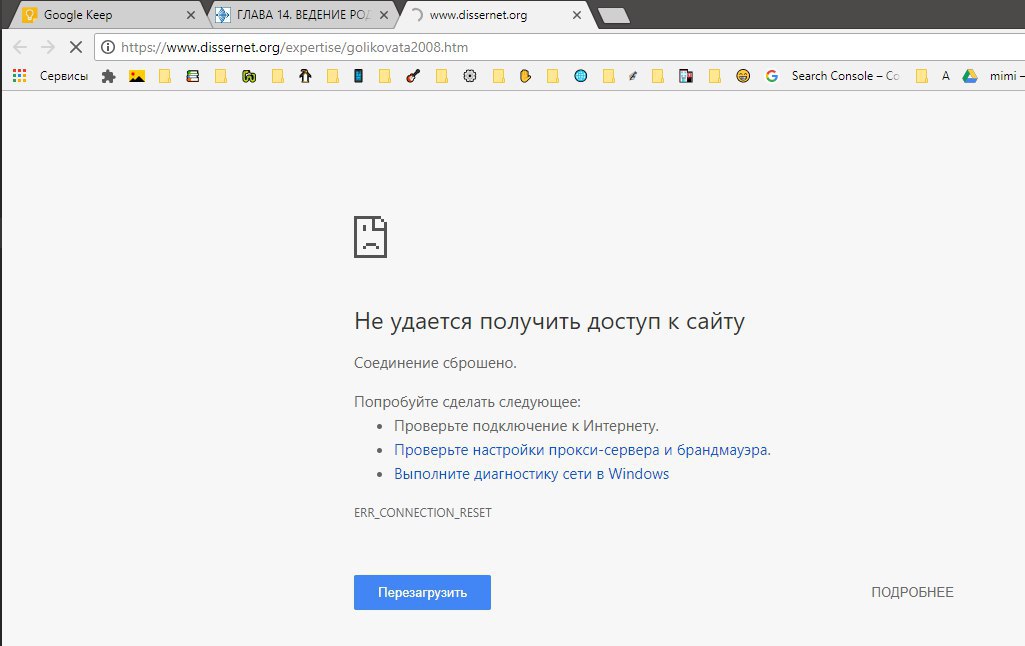This screenshot has width=1025, height=646.
Task: View site information icon in address bar
Action: (x=108, y=47)
